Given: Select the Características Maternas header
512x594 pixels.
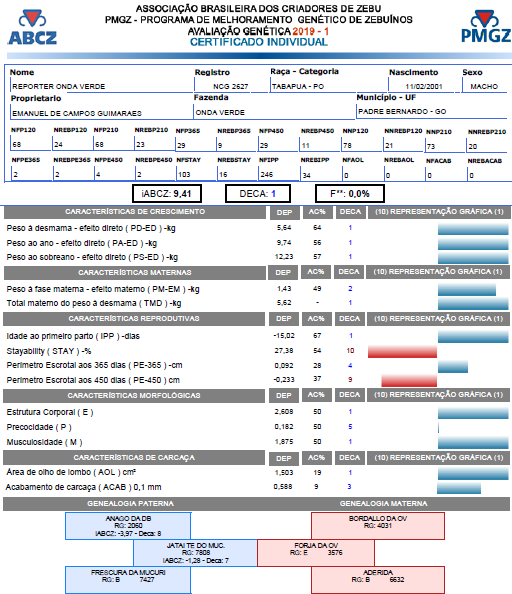Looking at the screenshot, I should 135,272.
